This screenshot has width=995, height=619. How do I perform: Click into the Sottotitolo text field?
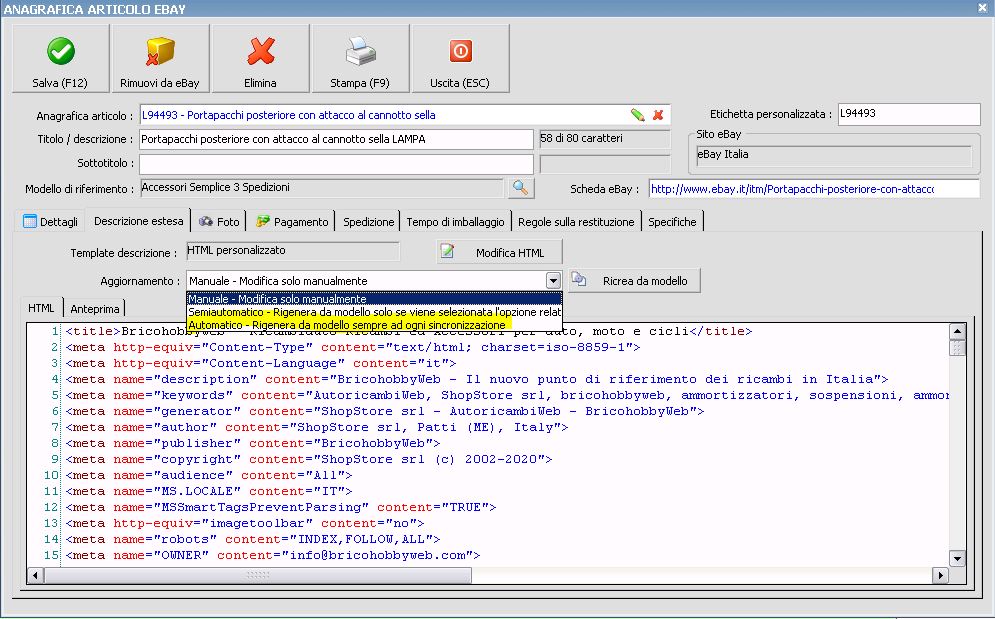(336, 164)
